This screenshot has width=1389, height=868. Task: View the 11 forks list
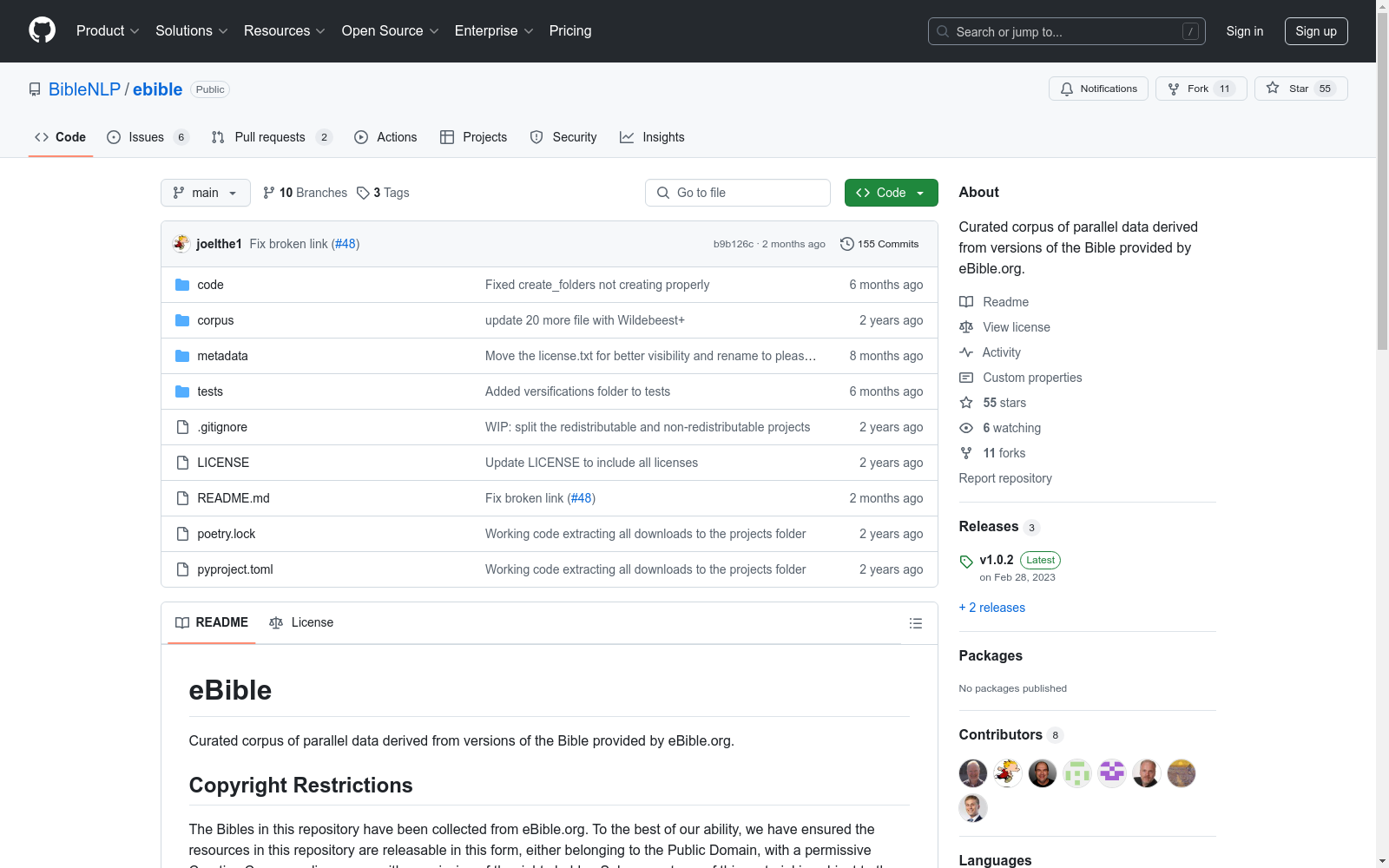(x=992, y=453)
